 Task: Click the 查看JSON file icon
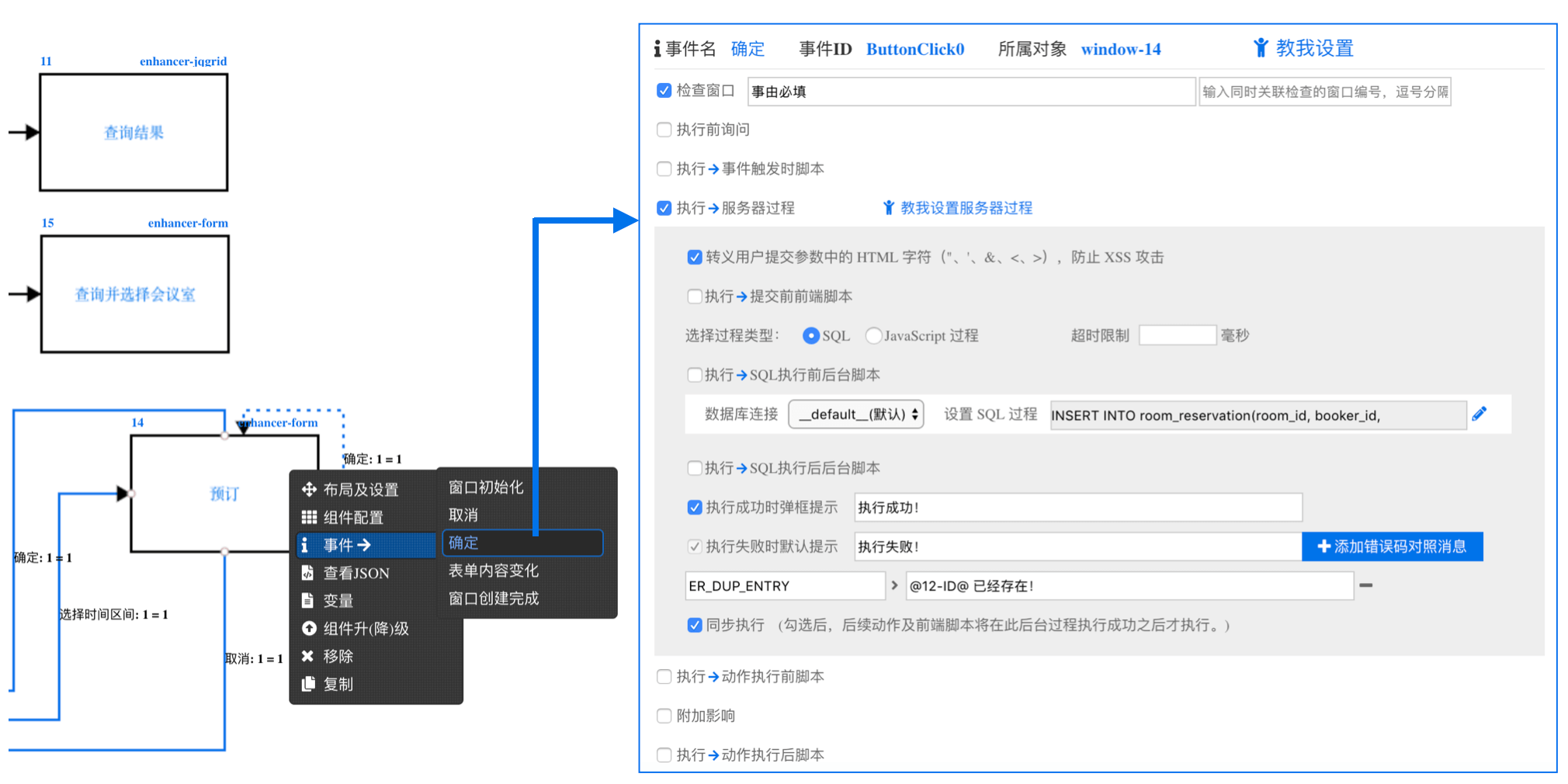(308, 573)
